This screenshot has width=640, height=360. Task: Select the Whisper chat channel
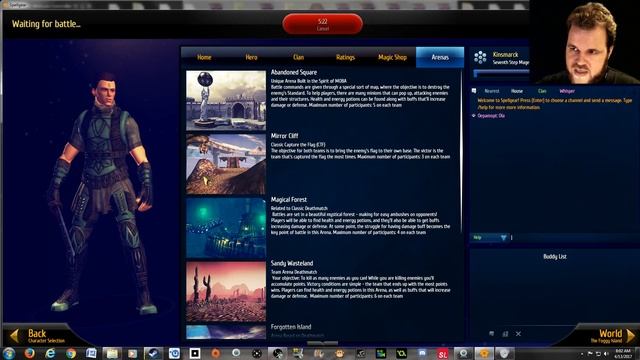click(x=567, y=91)
